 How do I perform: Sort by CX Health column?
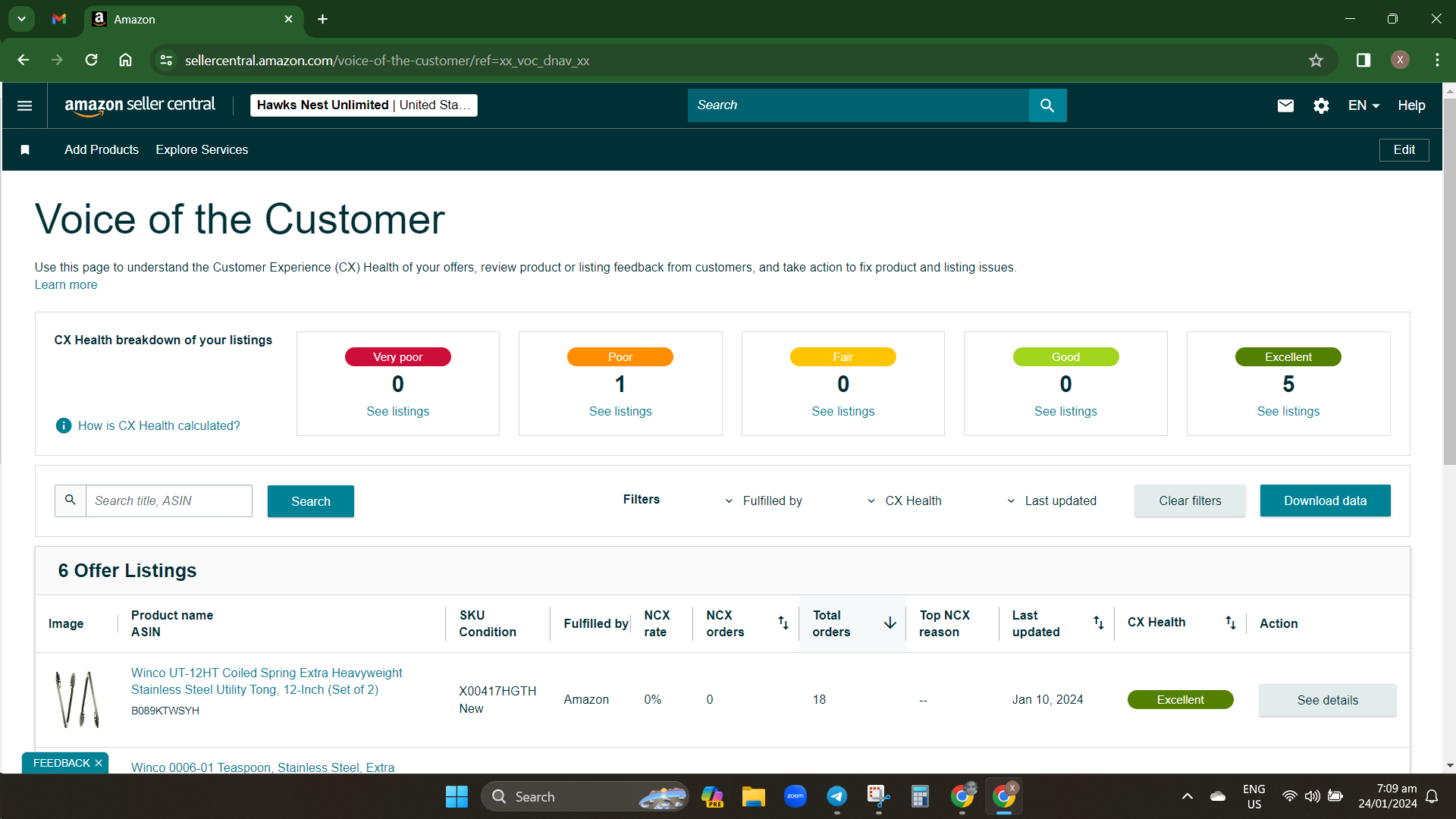tap(1230, 623)
